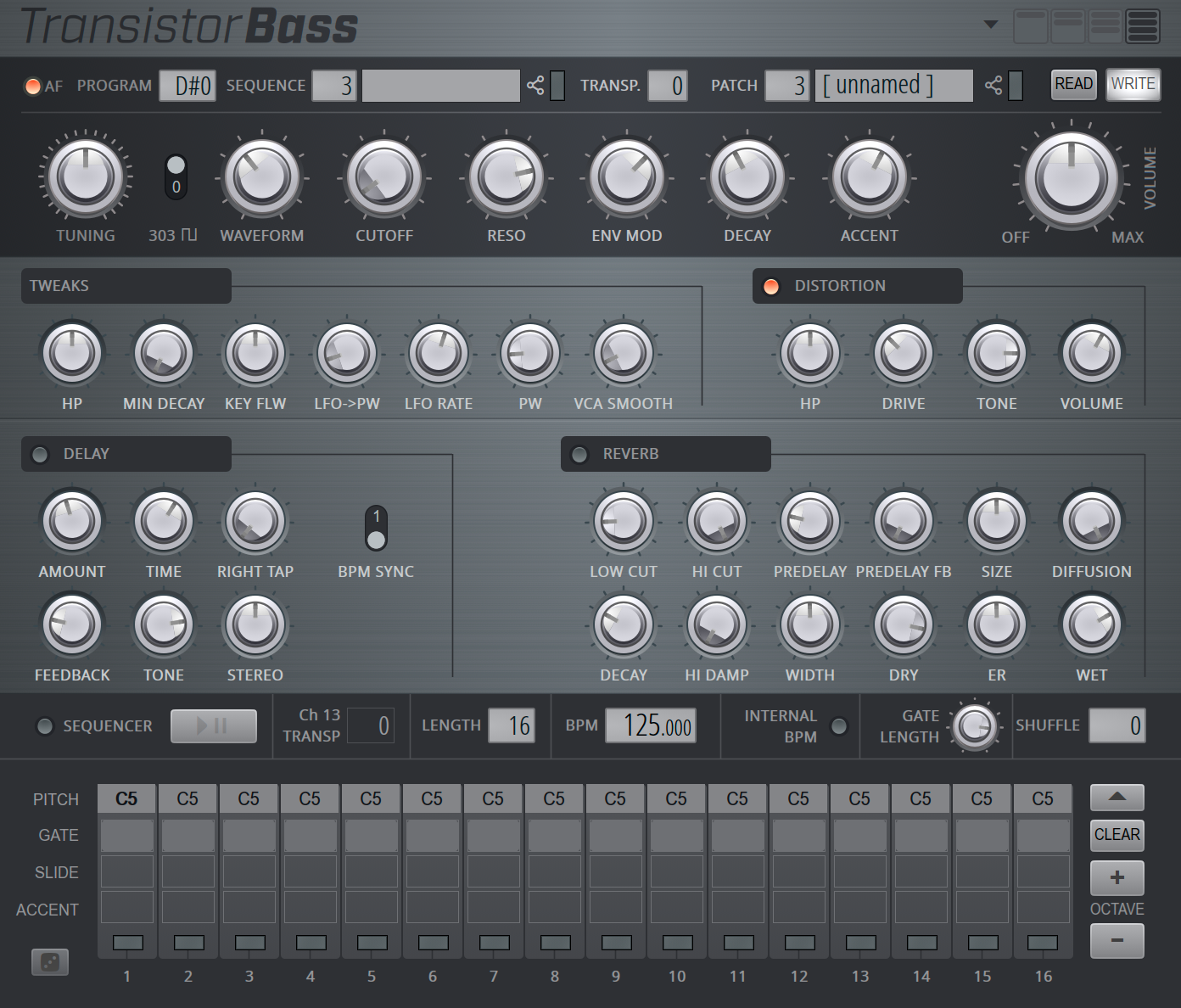Select the second view layout icon
This screenshot has width=1181, height=1008.
pyautogui.click(x=1068, y=25)
